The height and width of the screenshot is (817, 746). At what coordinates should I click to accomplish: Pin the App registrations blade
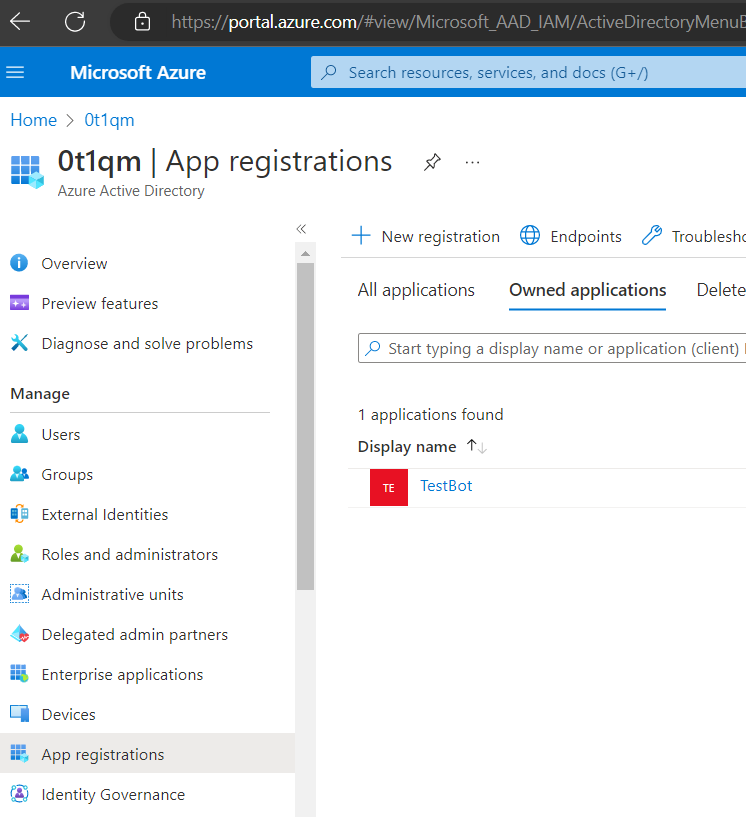tap(432, 162)
